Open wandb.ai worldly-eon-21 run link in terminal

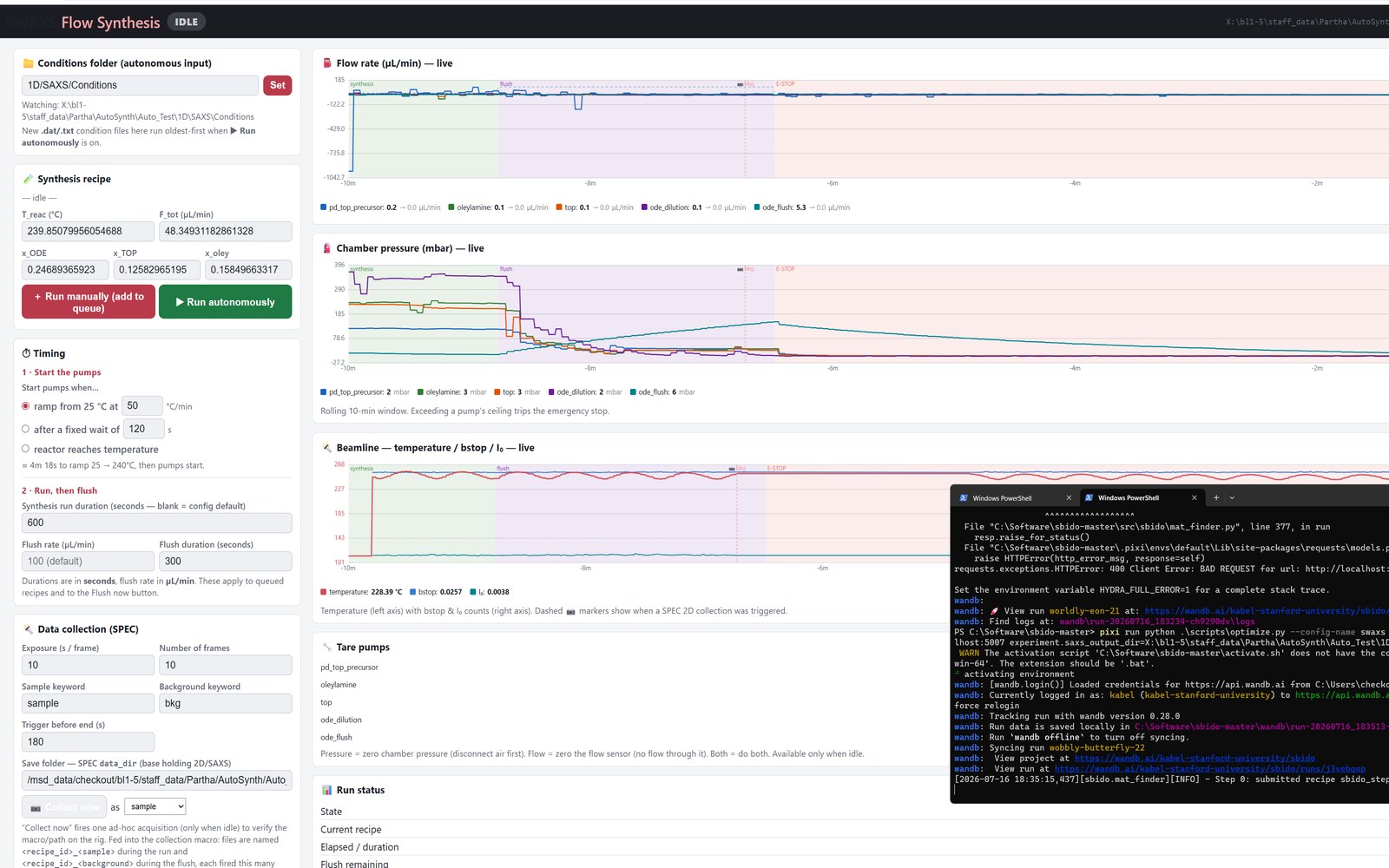(x=1267, y=611)
